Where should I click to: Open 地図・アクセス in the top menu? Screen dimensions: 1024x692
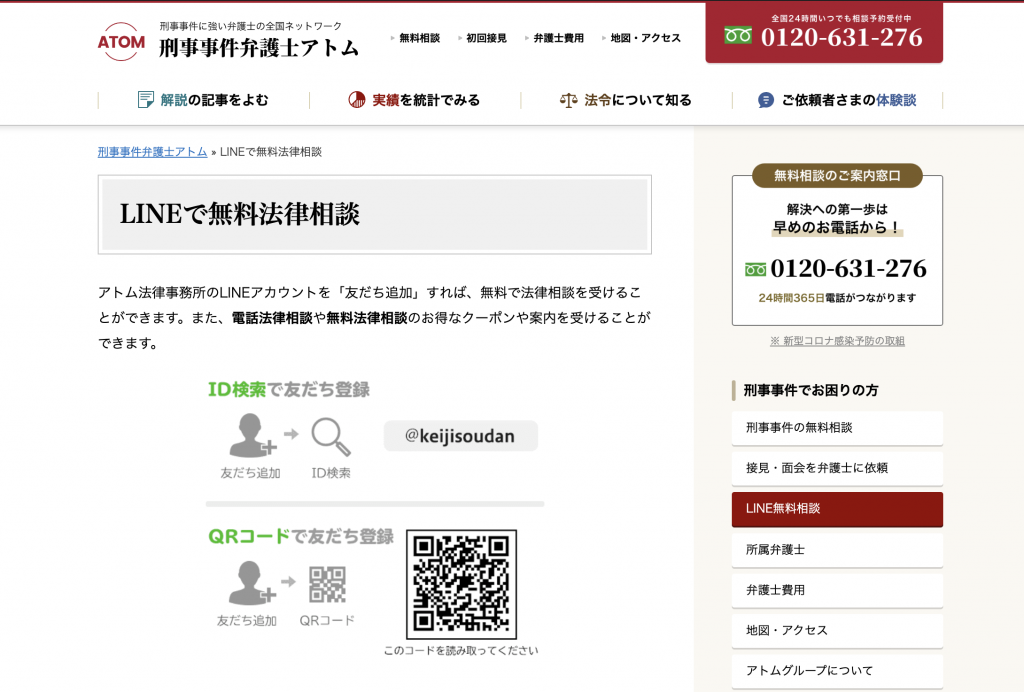click(645, 38)
